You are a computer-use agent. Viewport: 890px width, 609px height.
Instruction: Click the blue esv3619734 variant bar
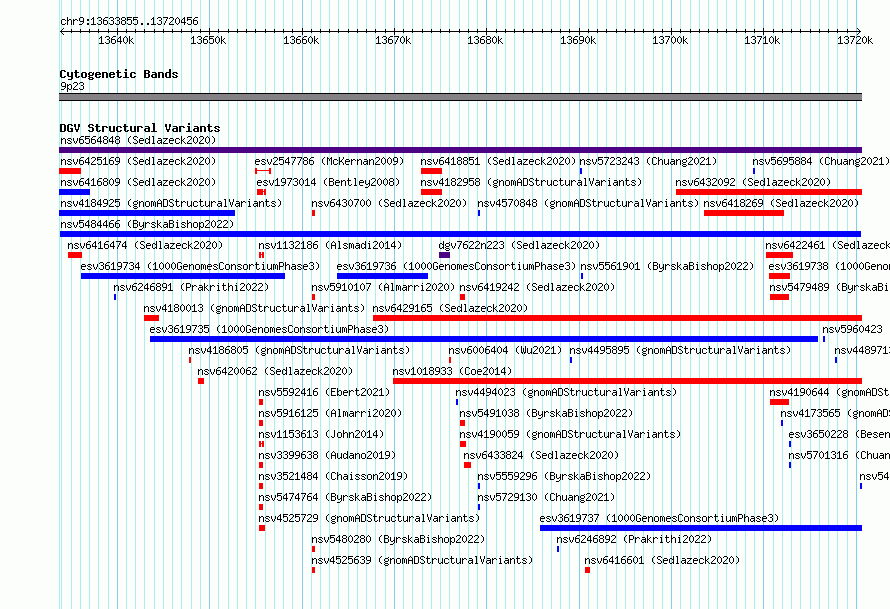(x=183, y=276)
